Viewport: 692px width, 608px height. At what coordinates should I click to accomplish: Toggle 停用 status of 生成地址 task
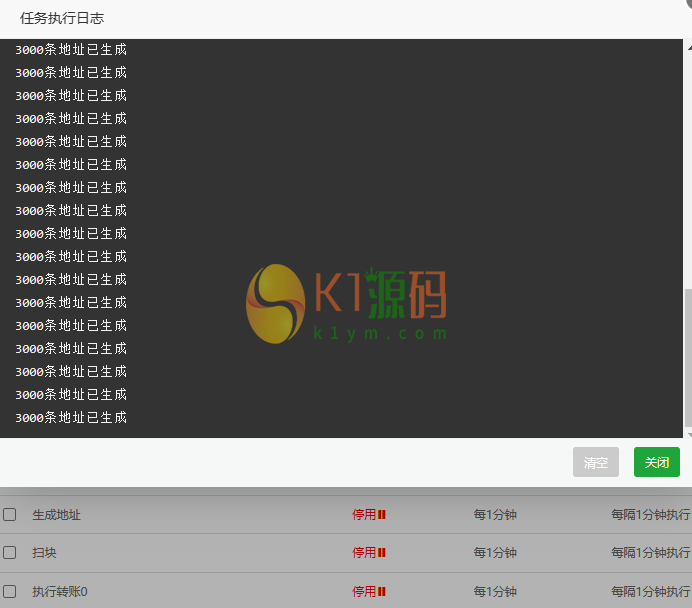coord(369,514)
